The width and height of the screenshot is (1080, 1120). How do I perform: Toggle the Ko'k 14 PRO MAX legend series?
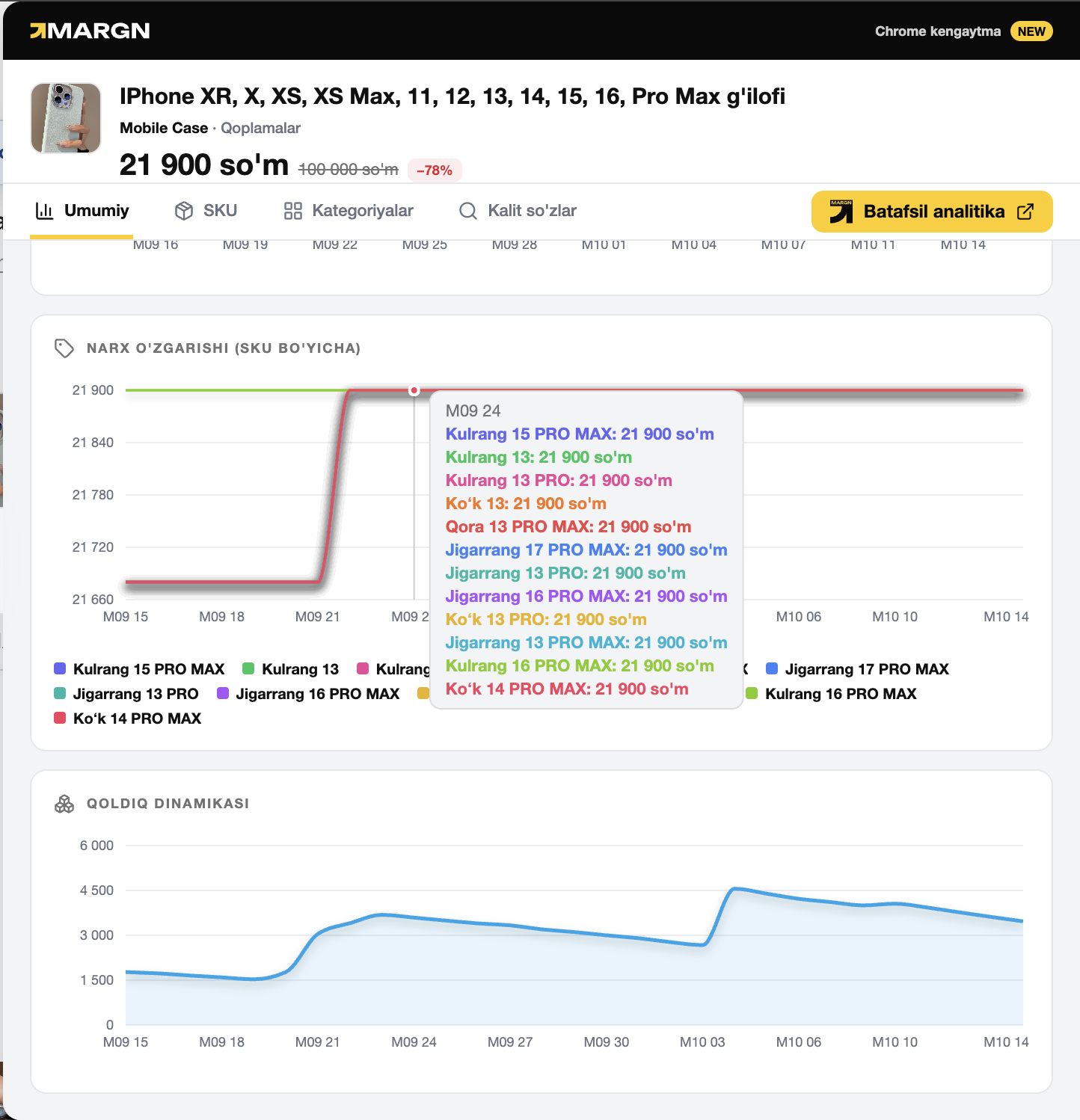128,719
